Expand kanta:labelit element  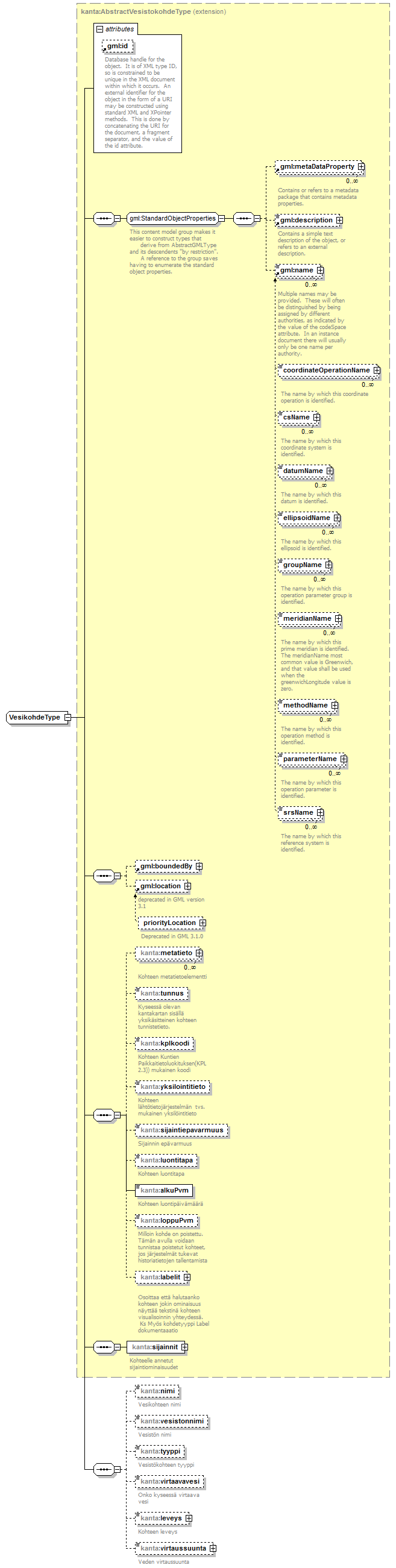click(187, 1277)
